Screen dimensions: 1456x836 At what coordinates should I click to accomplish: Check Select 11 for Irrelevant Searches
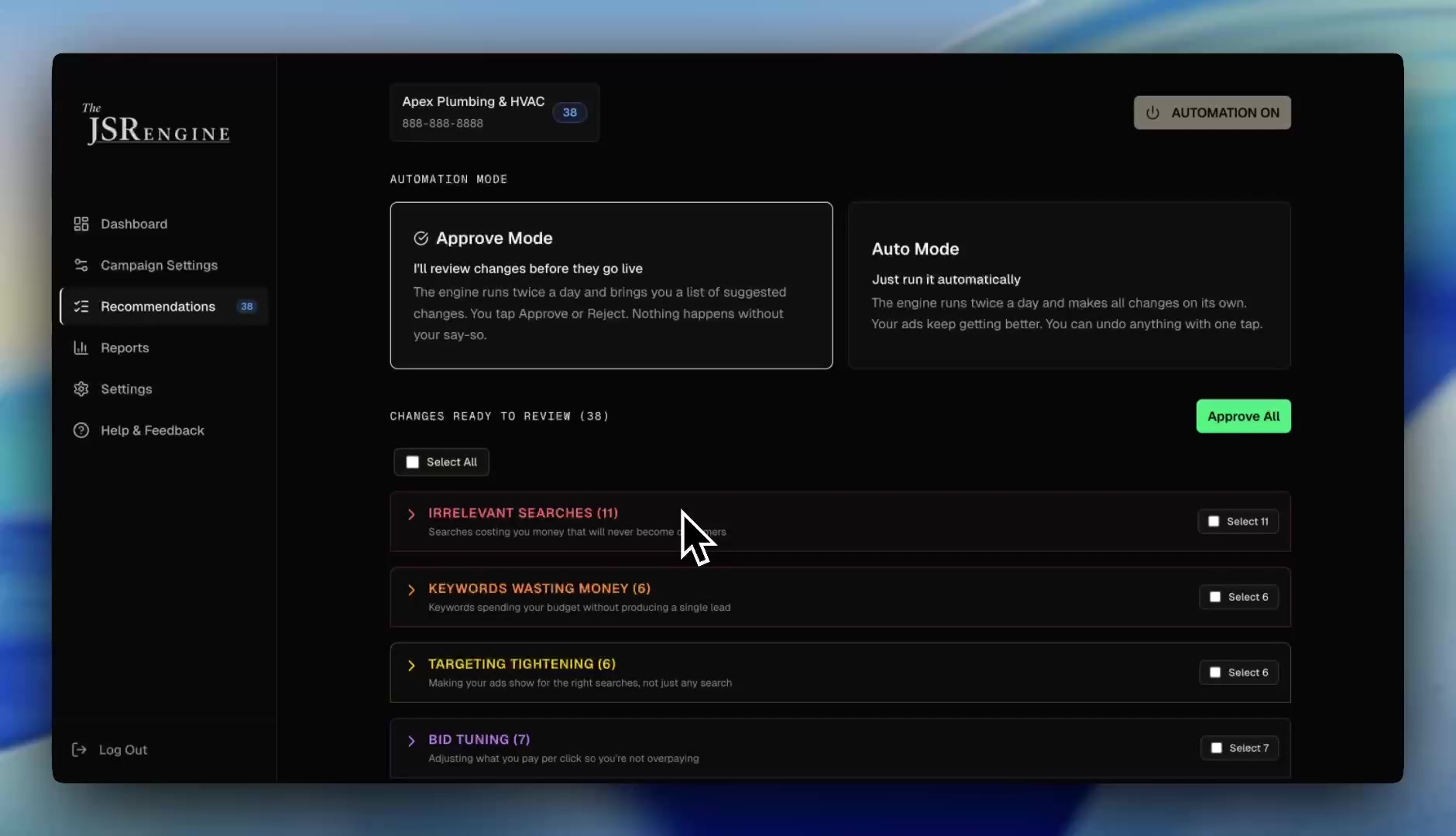click(x=1214, y=522)
